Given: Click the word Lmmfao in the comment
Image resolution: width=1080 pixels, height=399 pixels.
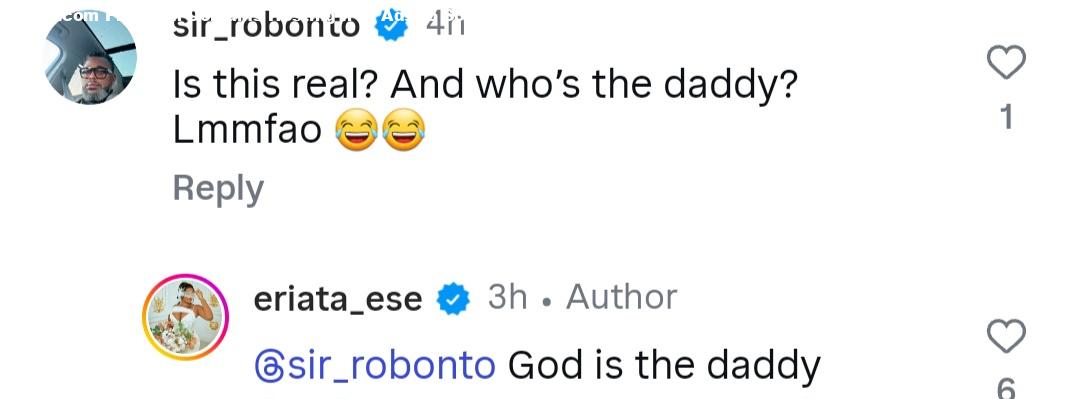Looking at the screenshot, I should (x=247, y=131).
